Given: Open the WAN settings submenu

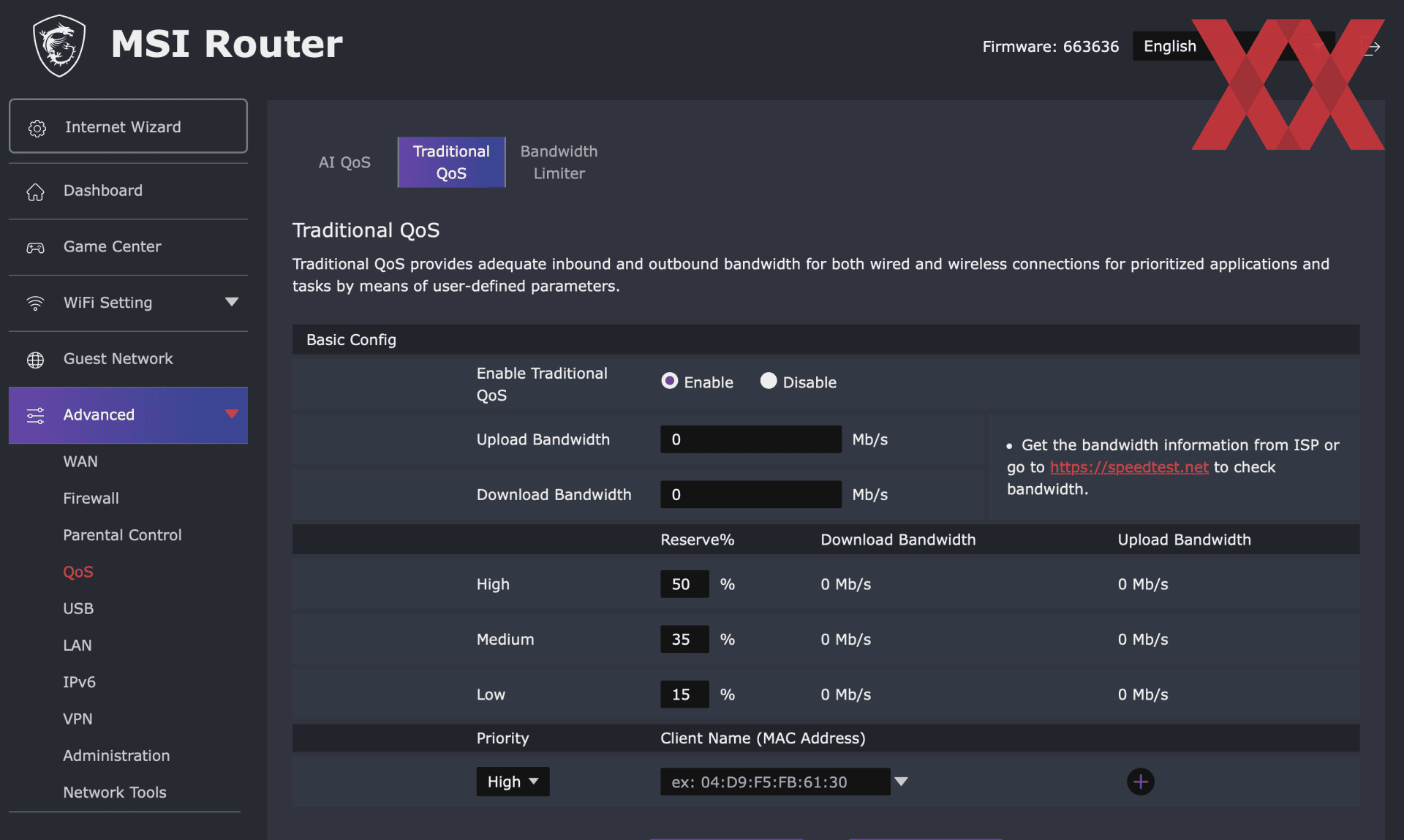Looking at the screenshot, I should pyautogui.click(x=80, y=461).
